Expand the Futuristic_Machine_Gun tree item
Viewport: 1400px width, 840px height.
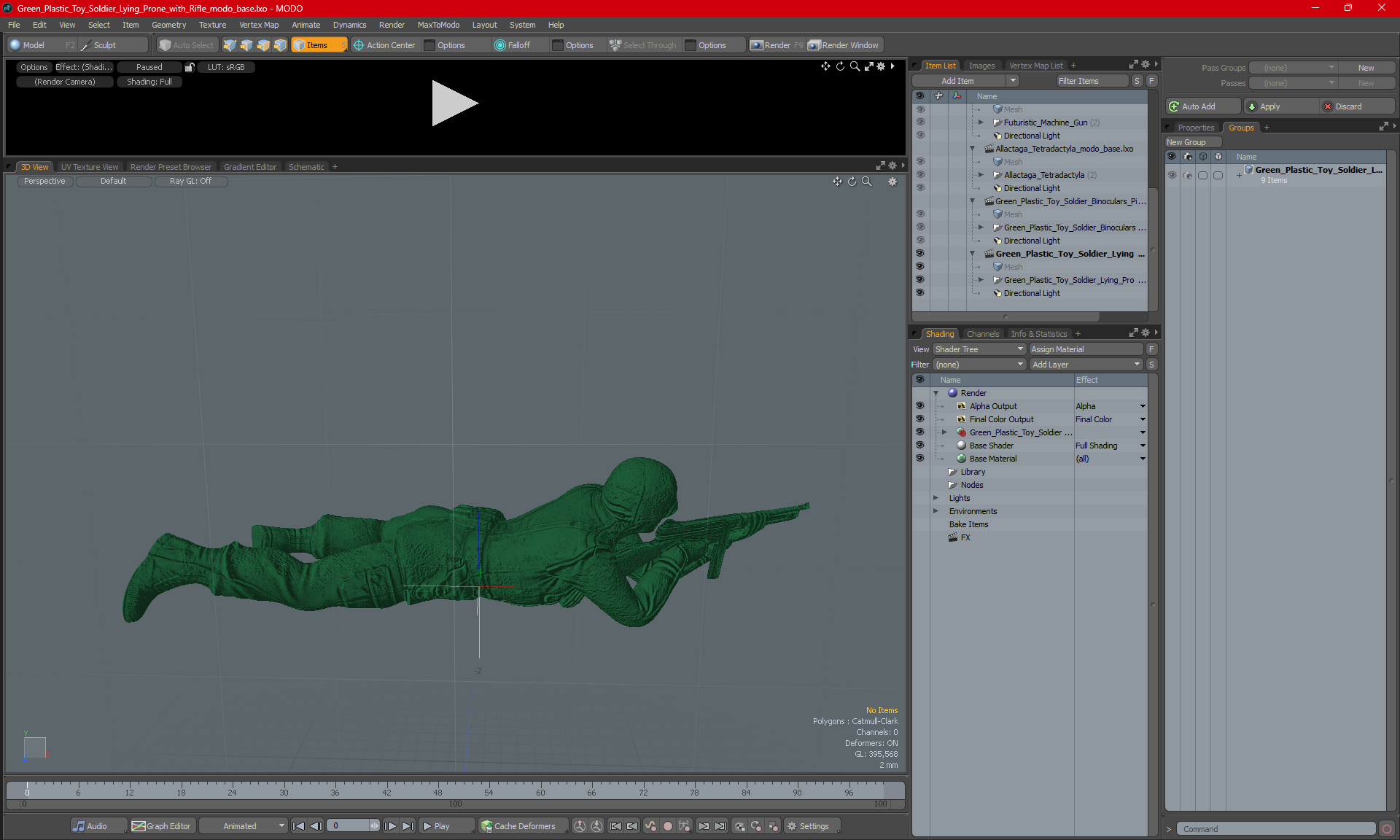click(x=981, y=122)
